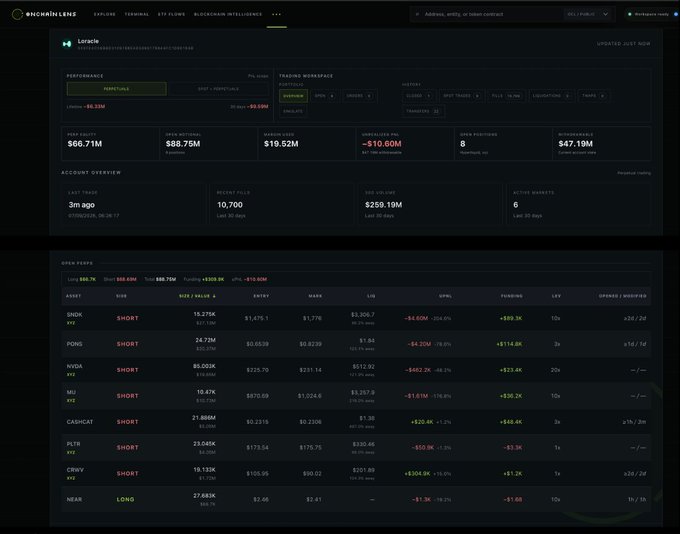Click the Unrealized PnL value -$10.60M
This screenshot has width=680, height=534.
coord(382,144)
